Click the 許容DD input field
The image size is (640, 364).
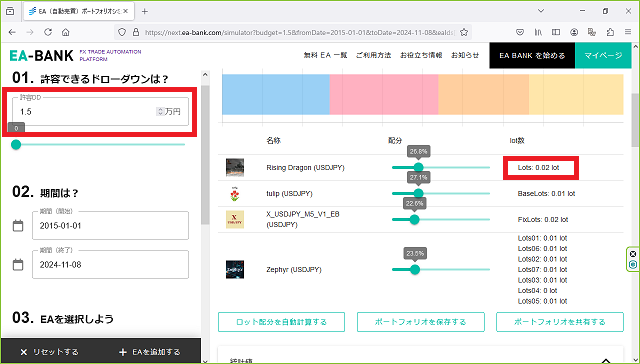coord(100,111)
